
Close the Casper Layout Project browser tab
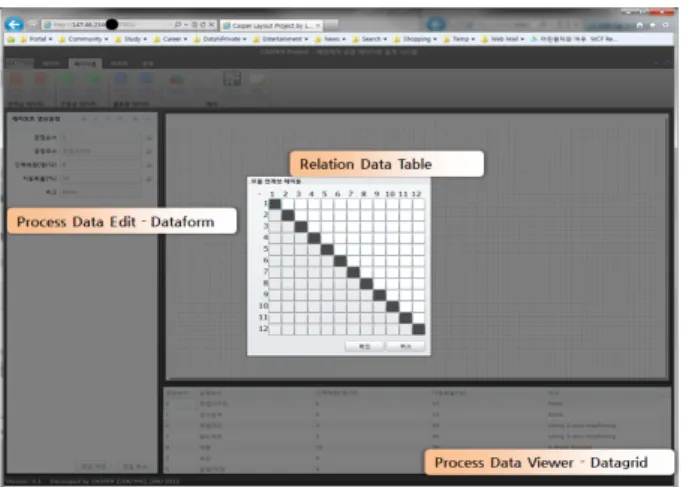[x=318, y=26]
